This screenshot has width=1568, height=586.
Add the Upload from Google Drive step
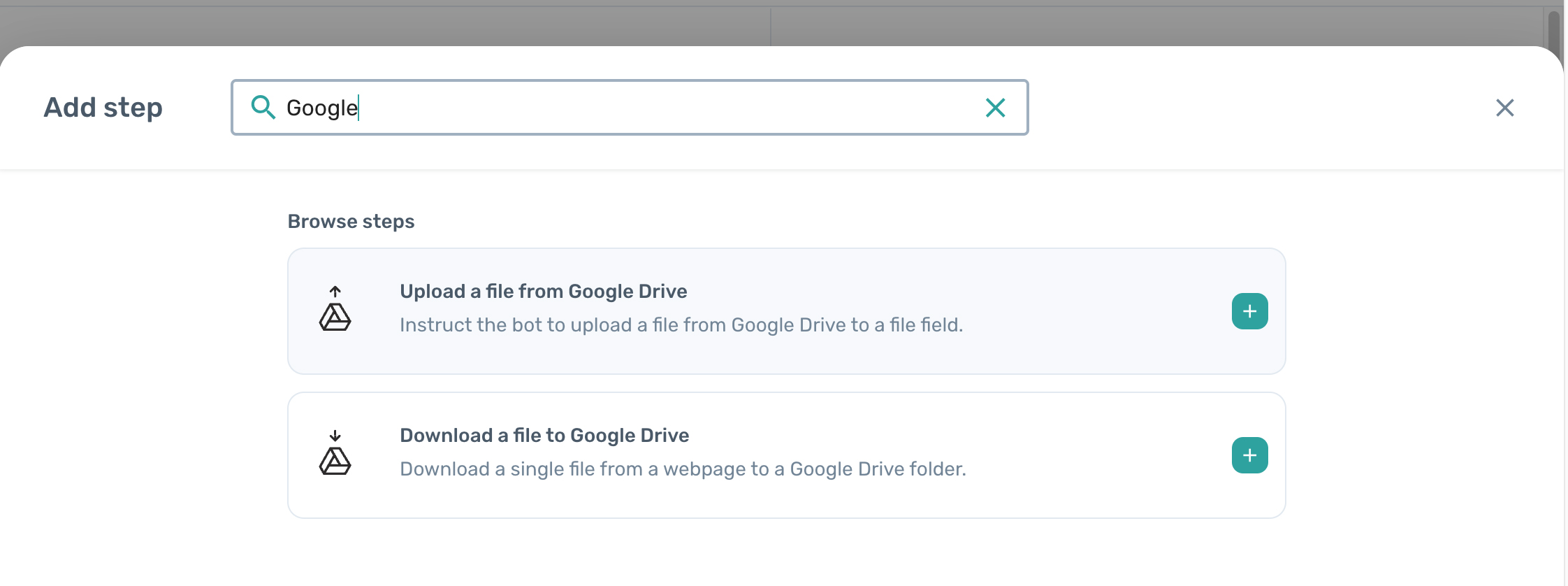[1249, 311]
